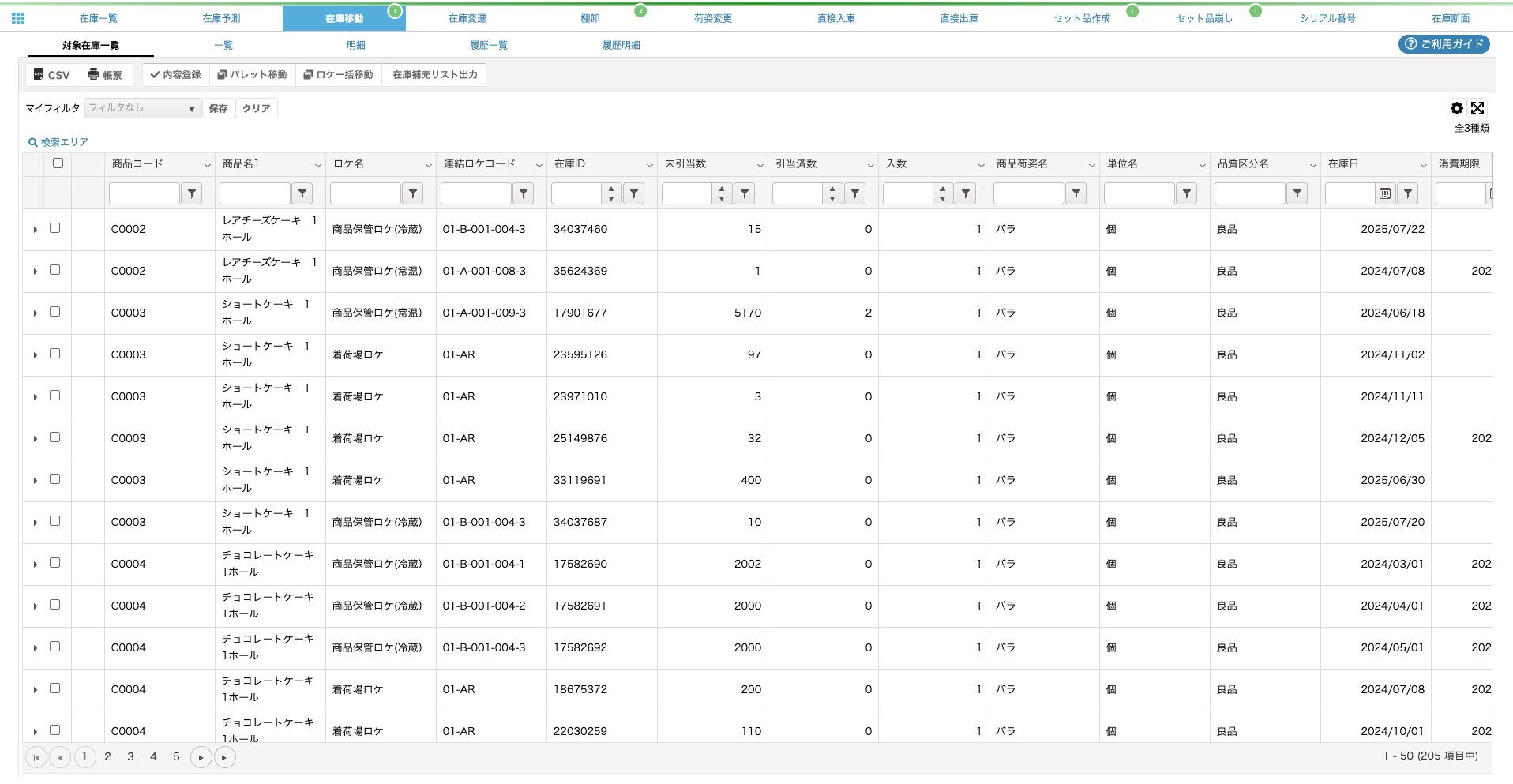Go to last page of results

pos(225,758)
